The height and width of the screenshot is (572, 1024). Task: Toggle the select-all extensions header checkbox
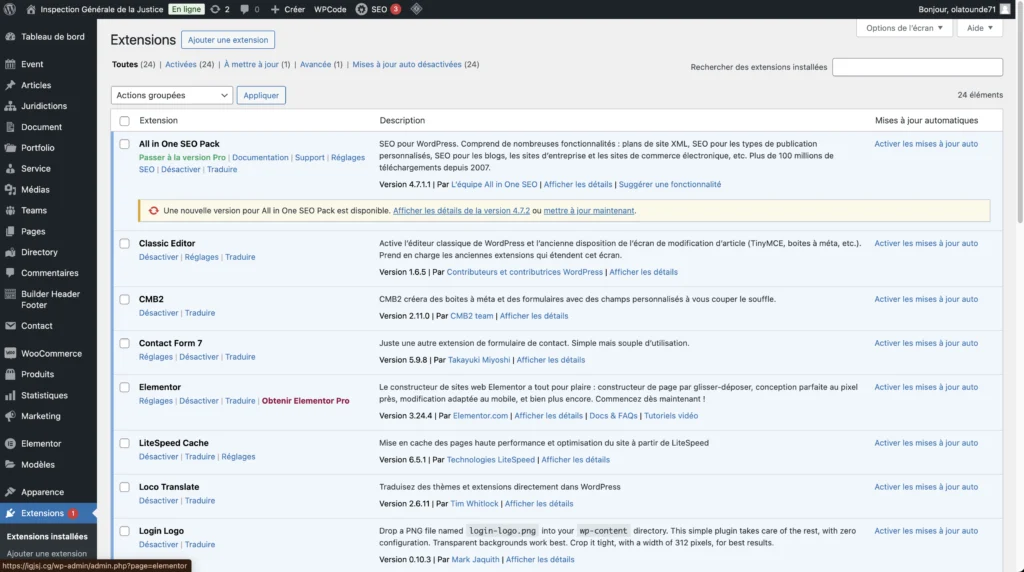[125, 121]
